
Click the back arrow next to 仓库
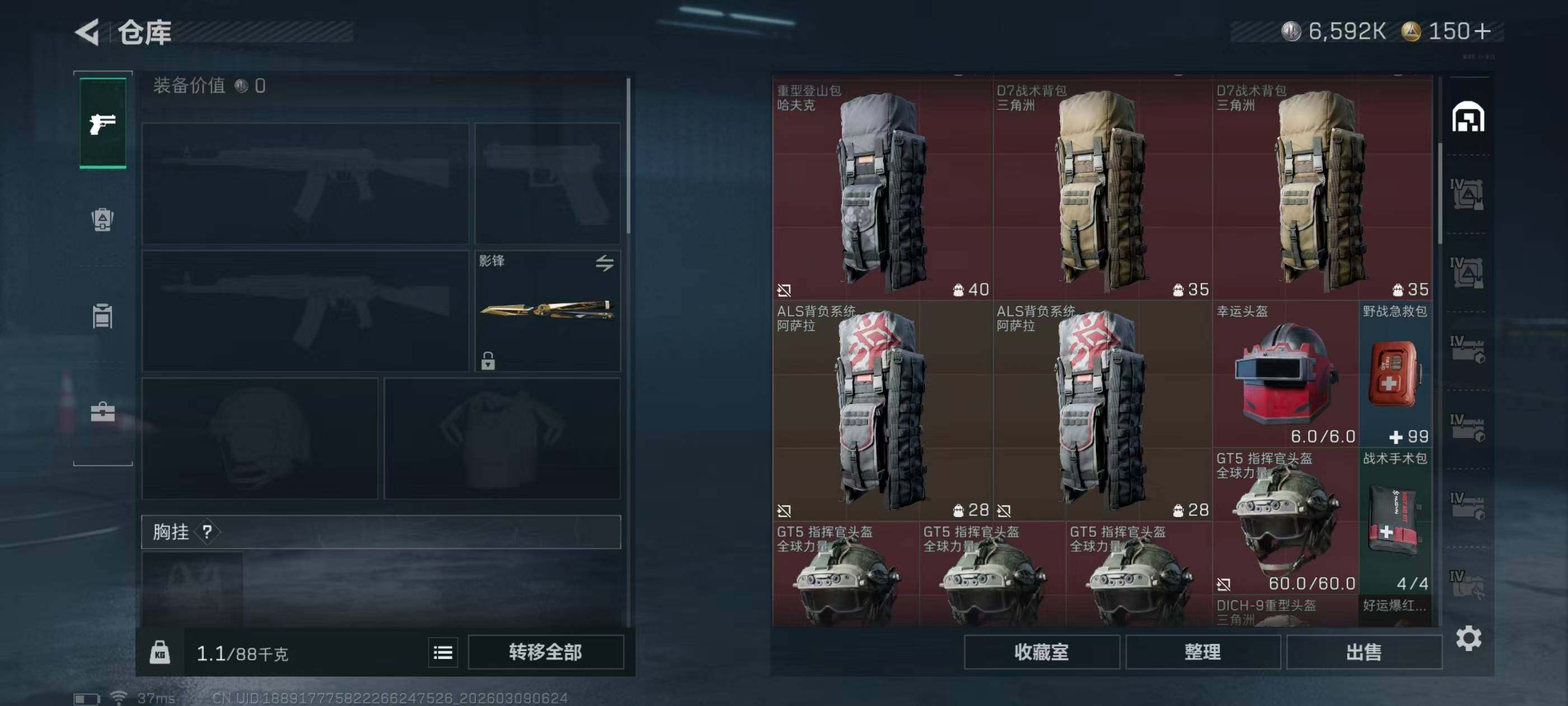[x=87, y=32]
